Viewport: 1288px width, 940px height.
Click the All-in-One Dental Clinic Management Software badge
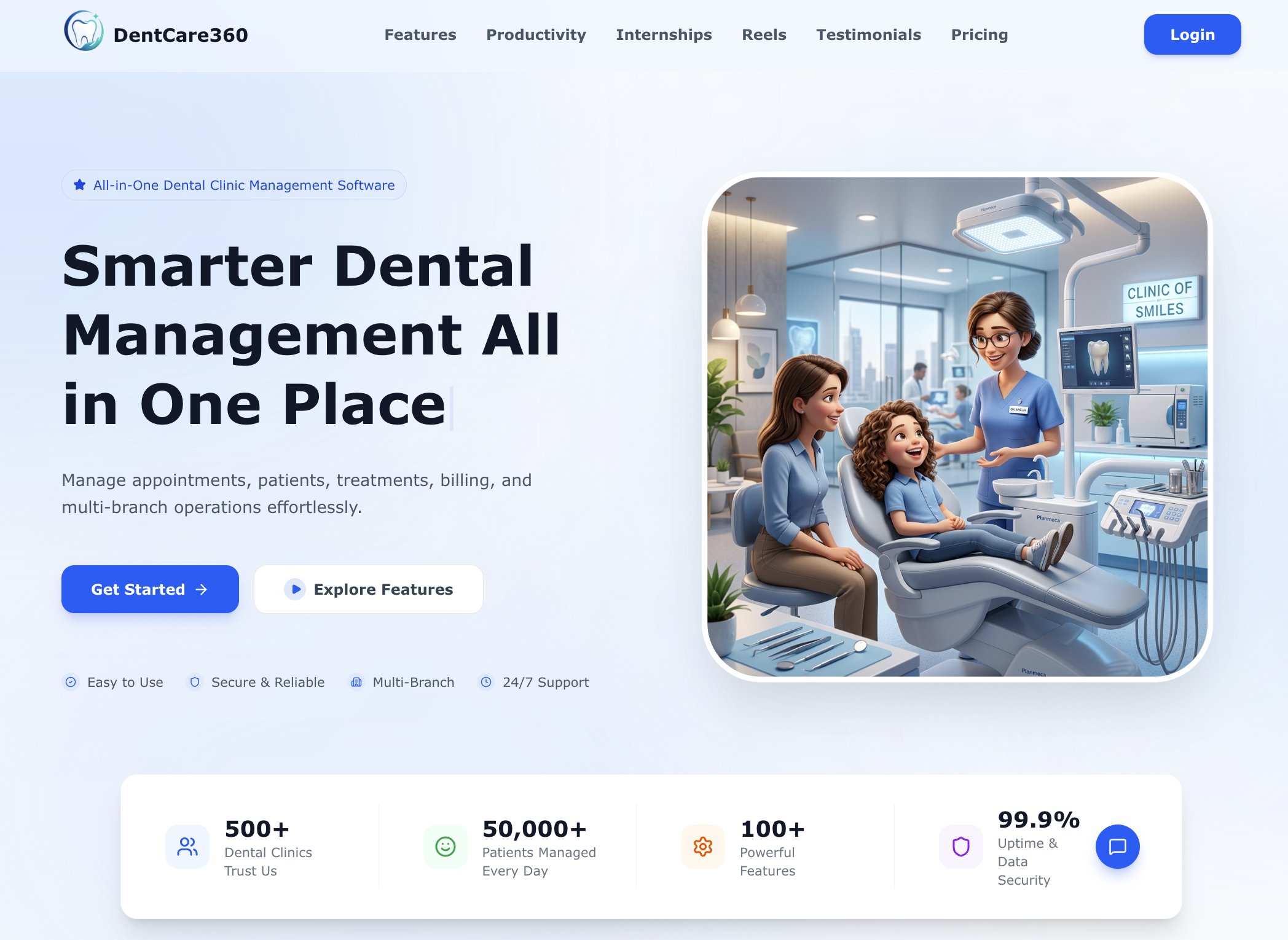(234, 185)
